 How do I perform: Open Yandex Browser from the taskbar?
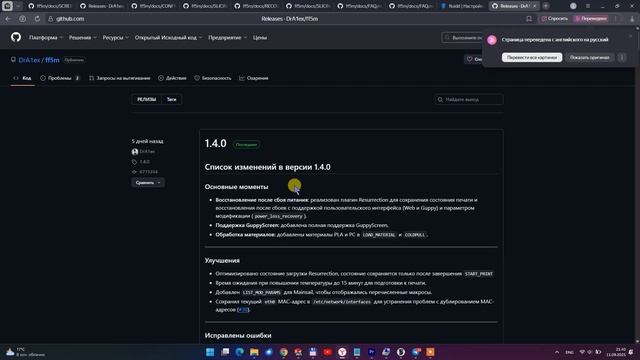coord(342,352)
